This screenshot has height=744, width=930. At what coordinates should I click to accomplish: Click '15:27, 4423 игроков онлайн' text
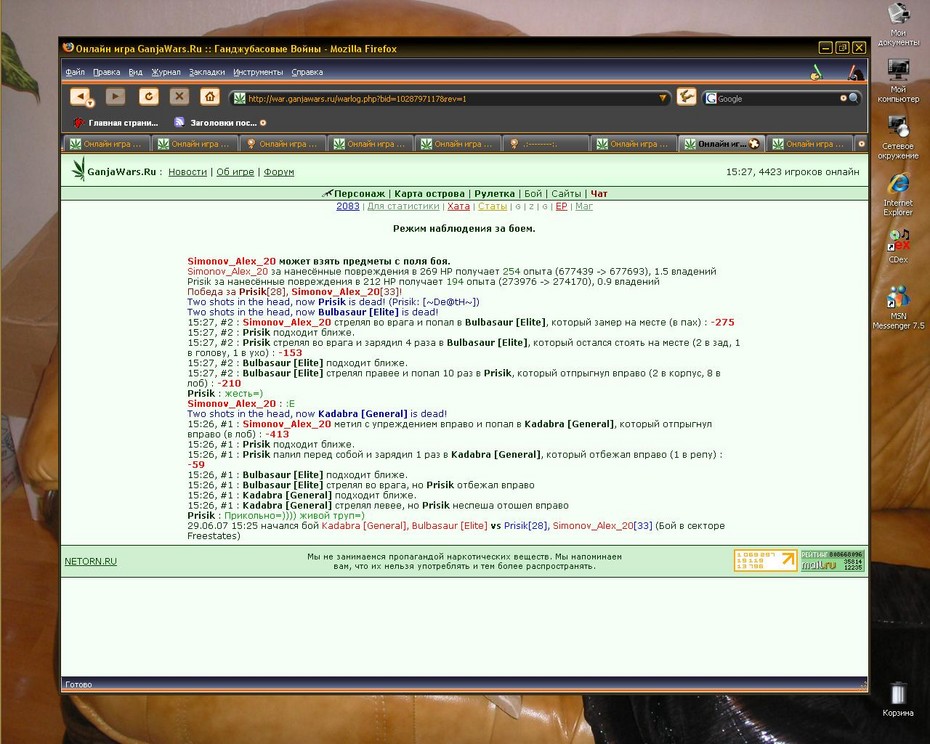click(x=792, y=171)
